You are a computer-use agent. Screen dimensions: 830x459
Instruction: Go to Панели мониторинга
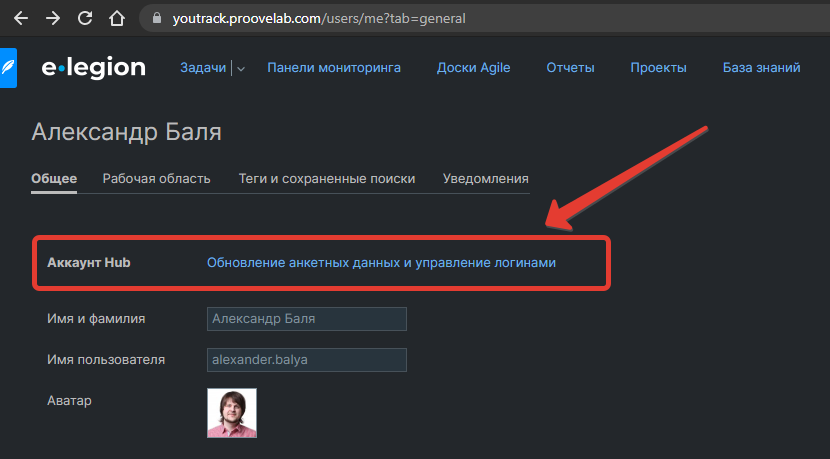(x=334, y=68)
